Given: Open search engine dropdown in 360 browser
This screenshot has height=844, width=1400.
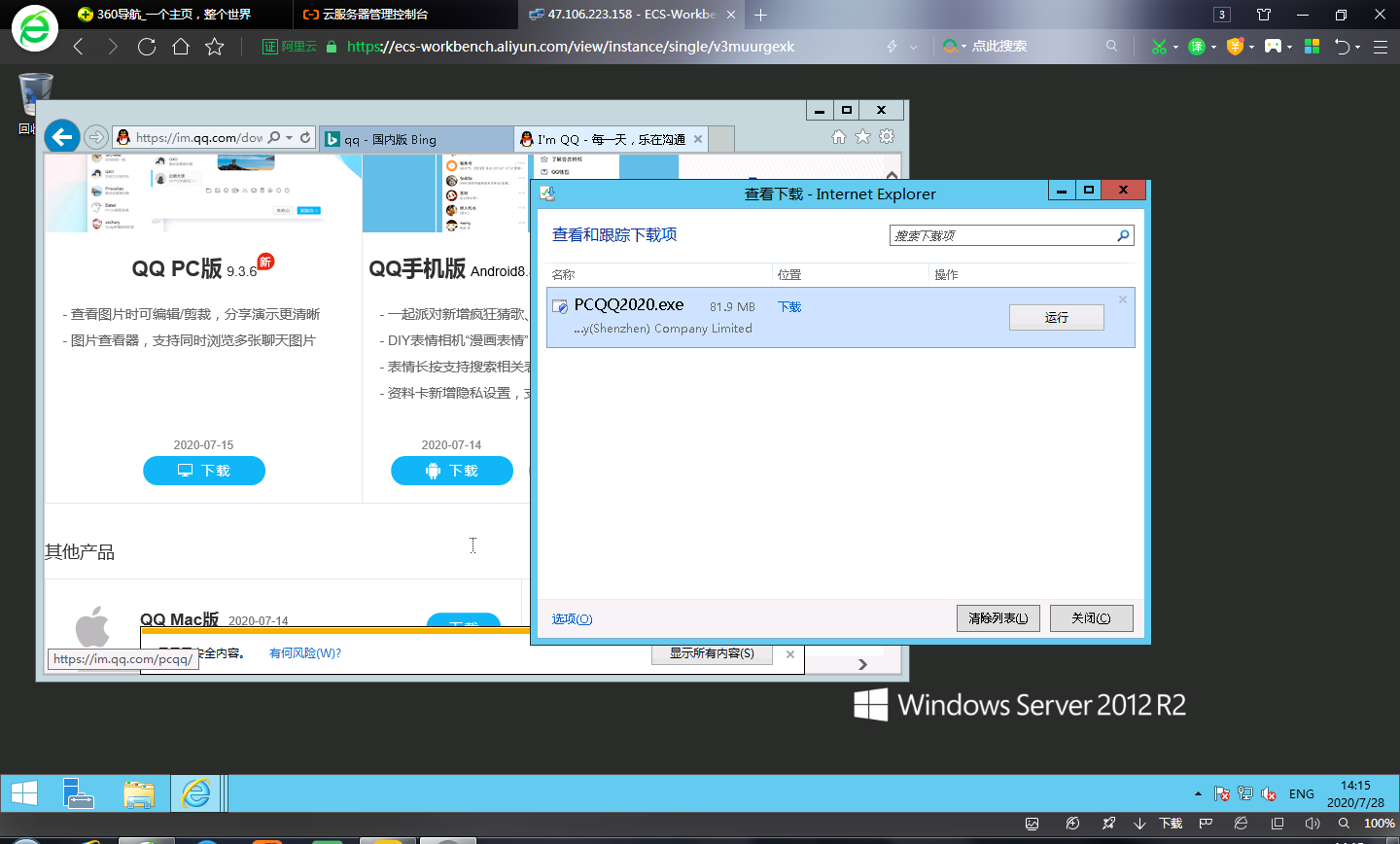Looking at the screenshot, I should point(963,47).
